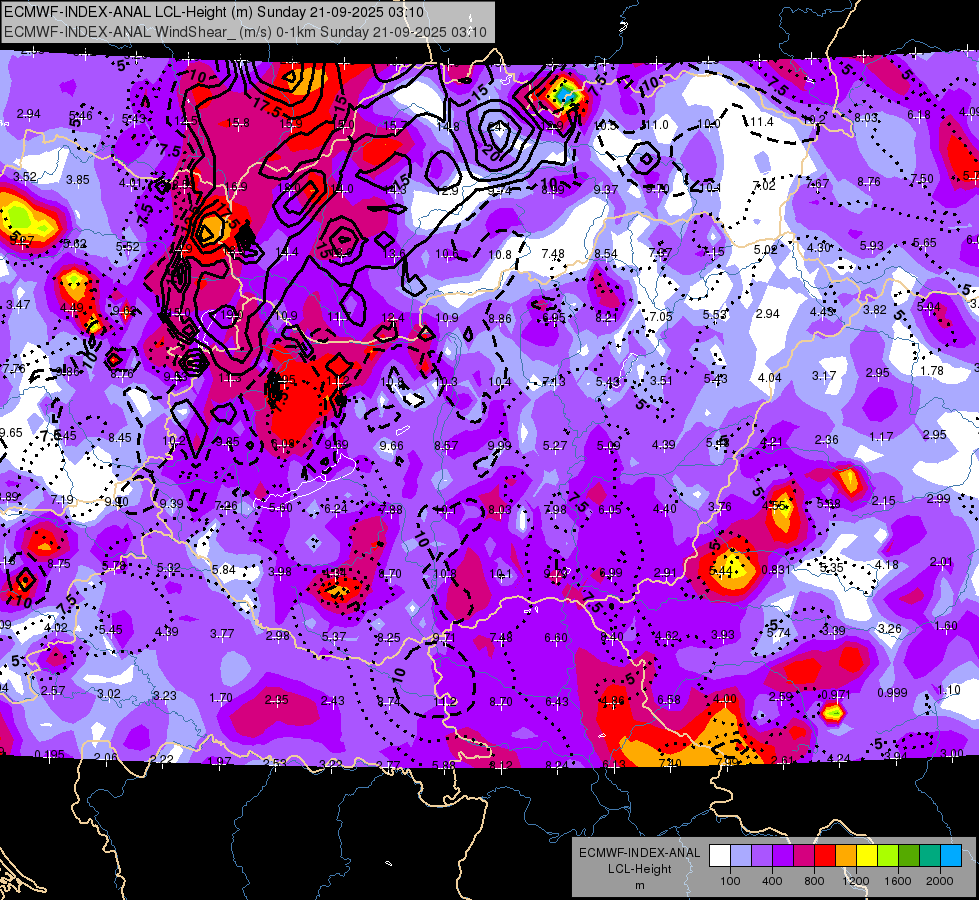The image size is (979, 900).
Task: Click the magenta legend color swatch
Action: click(x=804, y=856)
